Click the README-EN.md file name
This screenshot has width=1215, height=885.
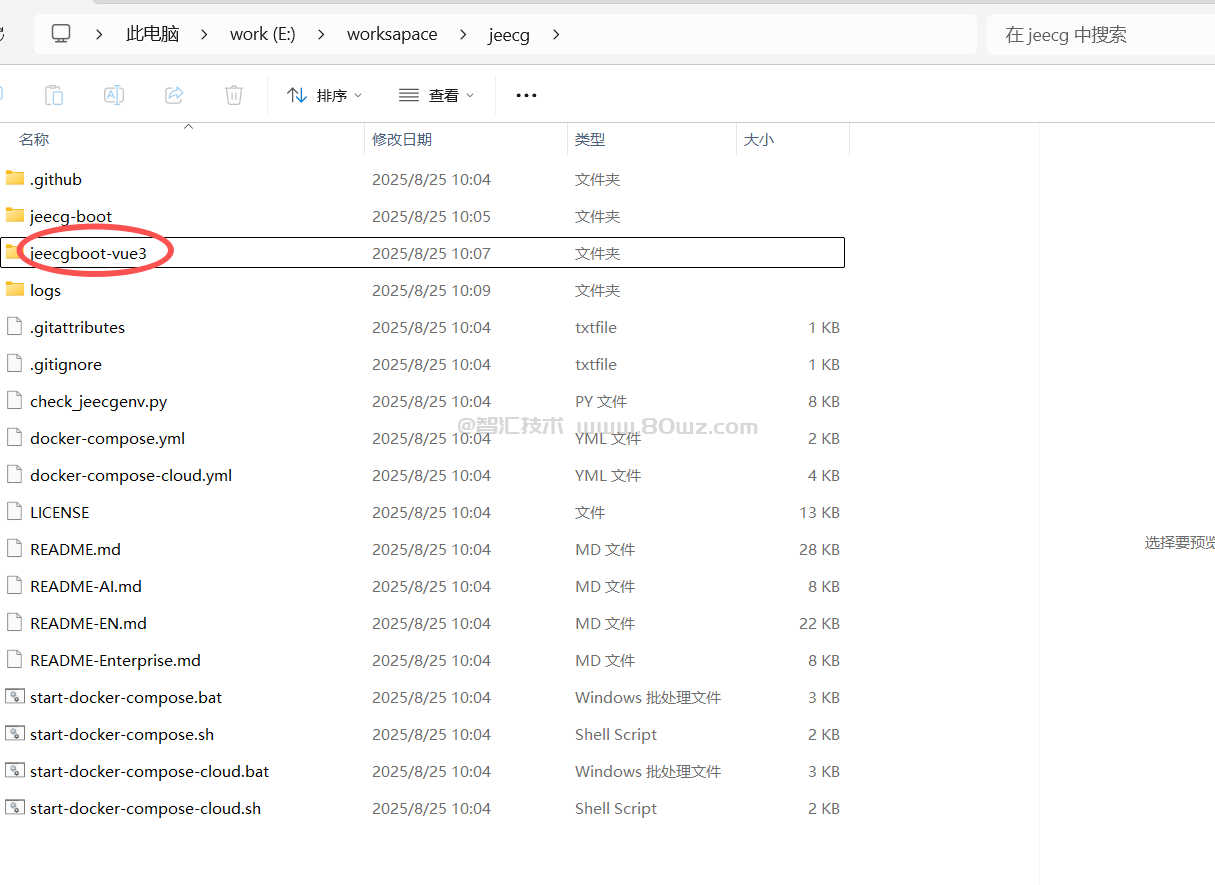pyautogui.click(x=88, y=623)
